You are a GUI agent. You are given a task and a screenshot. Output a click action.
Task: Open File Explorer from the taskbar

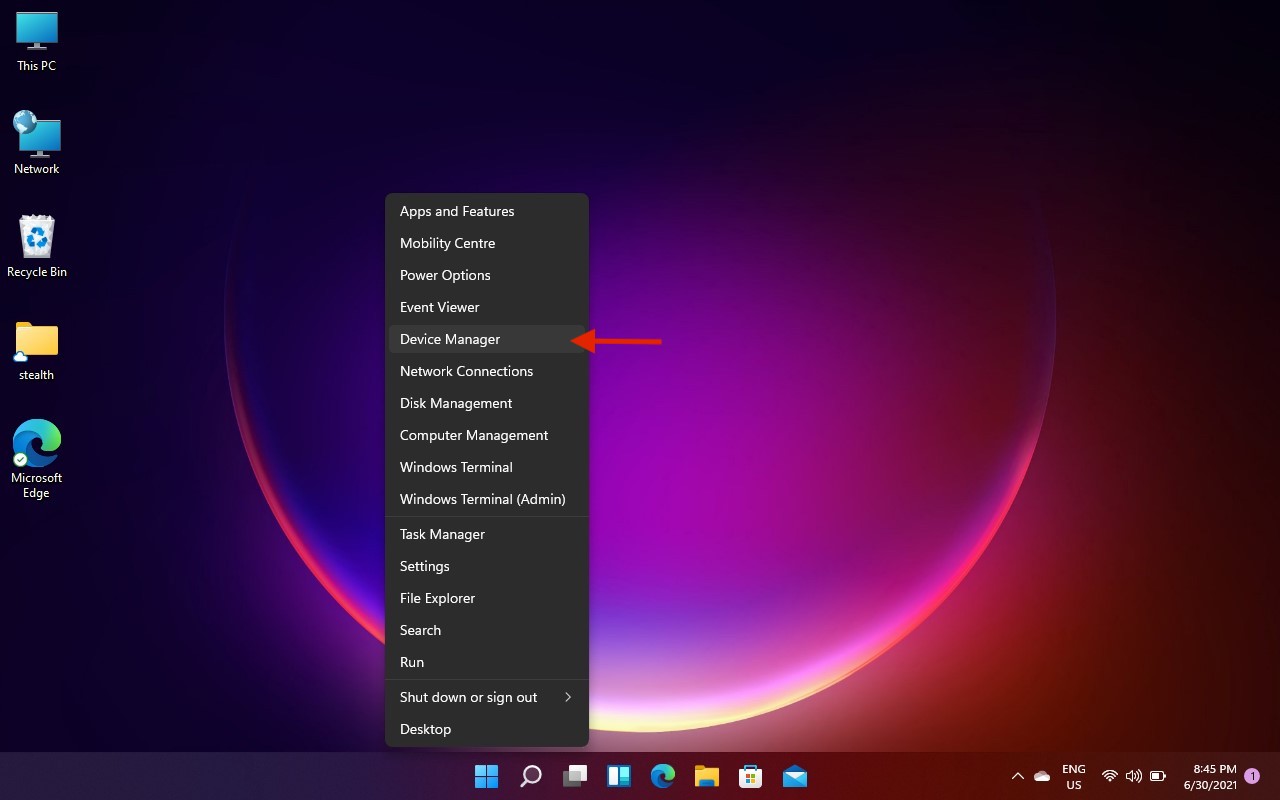tap(707, 776)
